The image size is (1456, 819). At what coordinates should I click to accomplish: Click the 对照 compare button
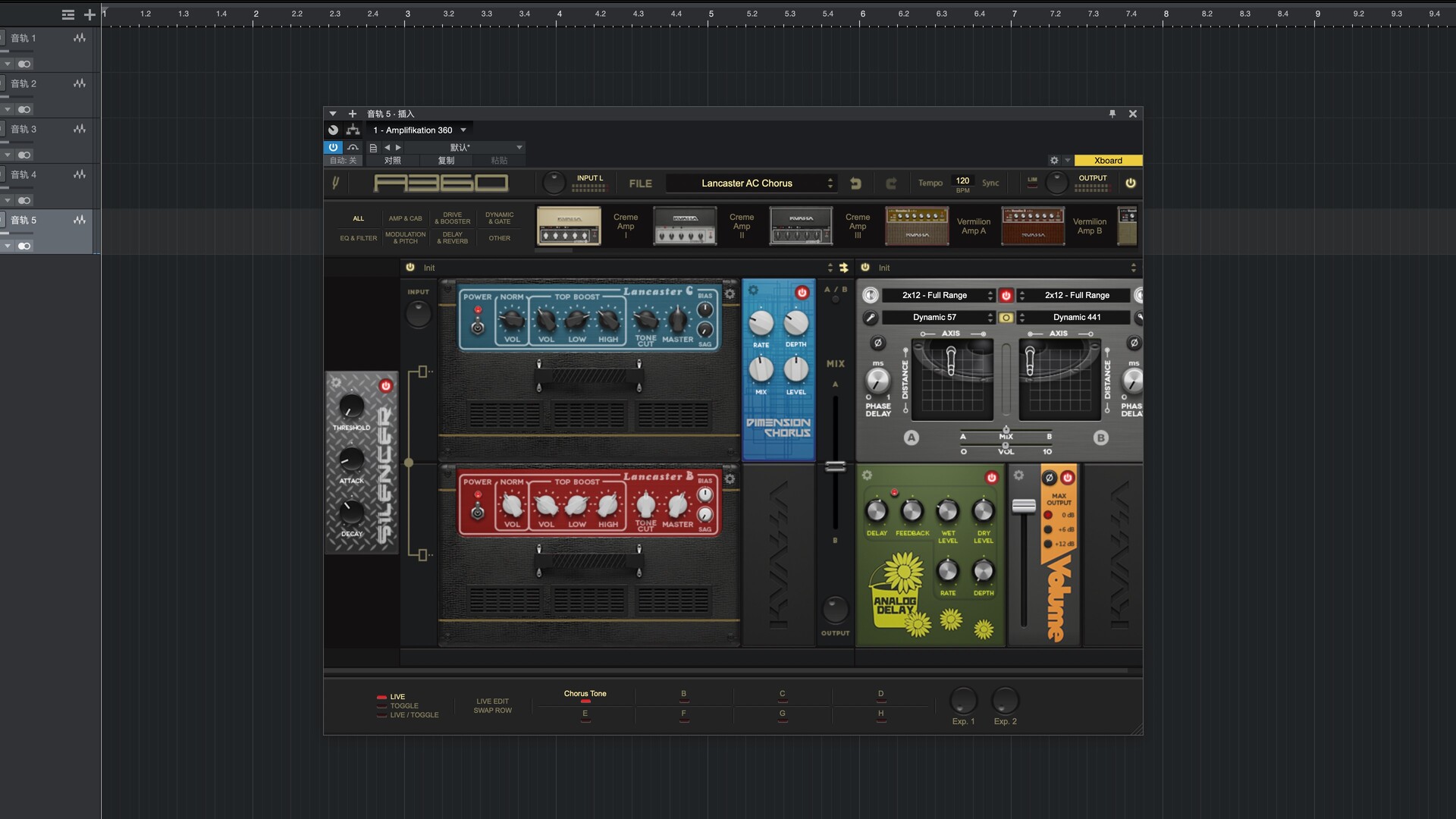pyautogui.click(x=392, y=160)
